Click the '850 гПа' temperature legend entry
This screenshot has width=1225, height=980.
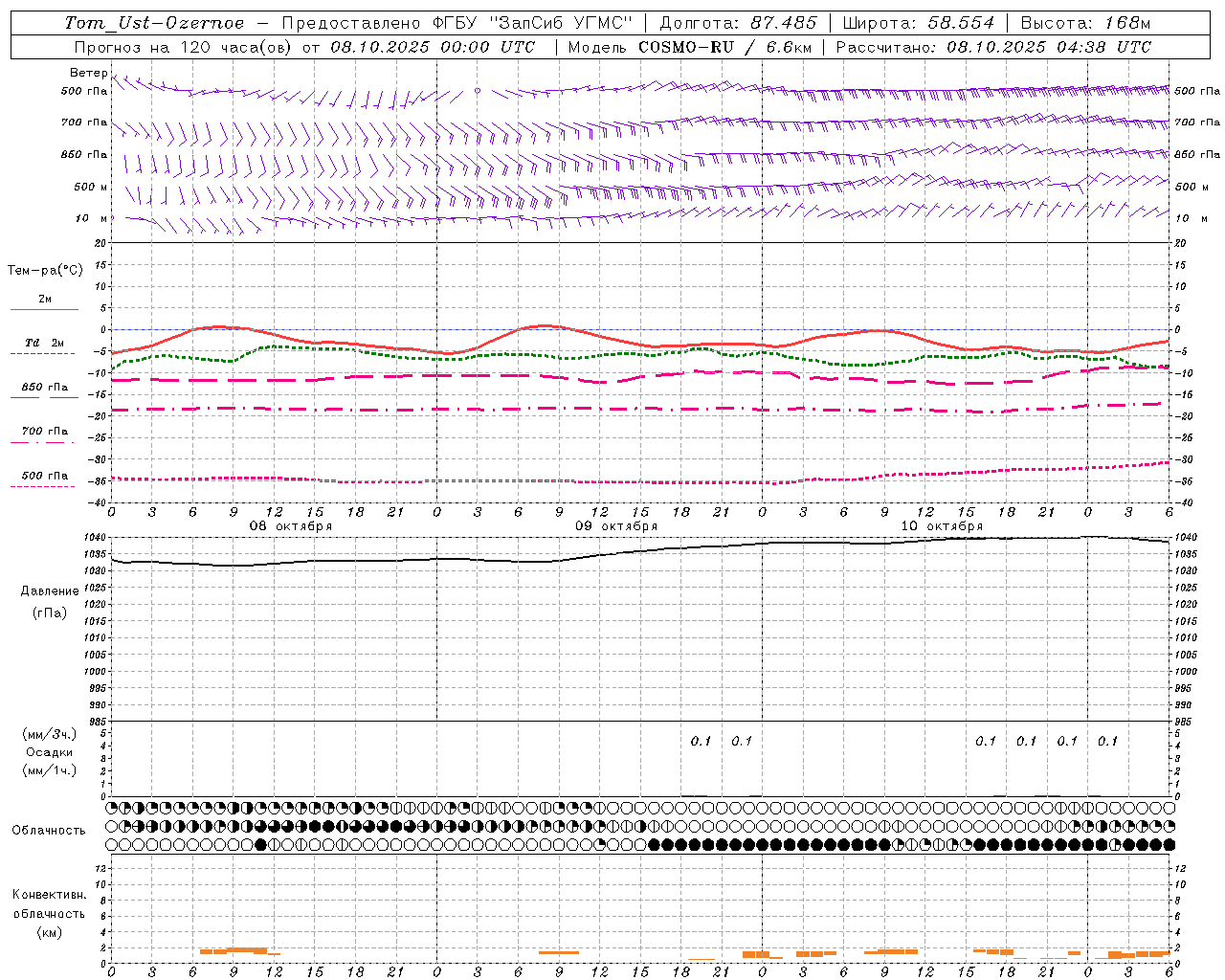tap(45, 388)
